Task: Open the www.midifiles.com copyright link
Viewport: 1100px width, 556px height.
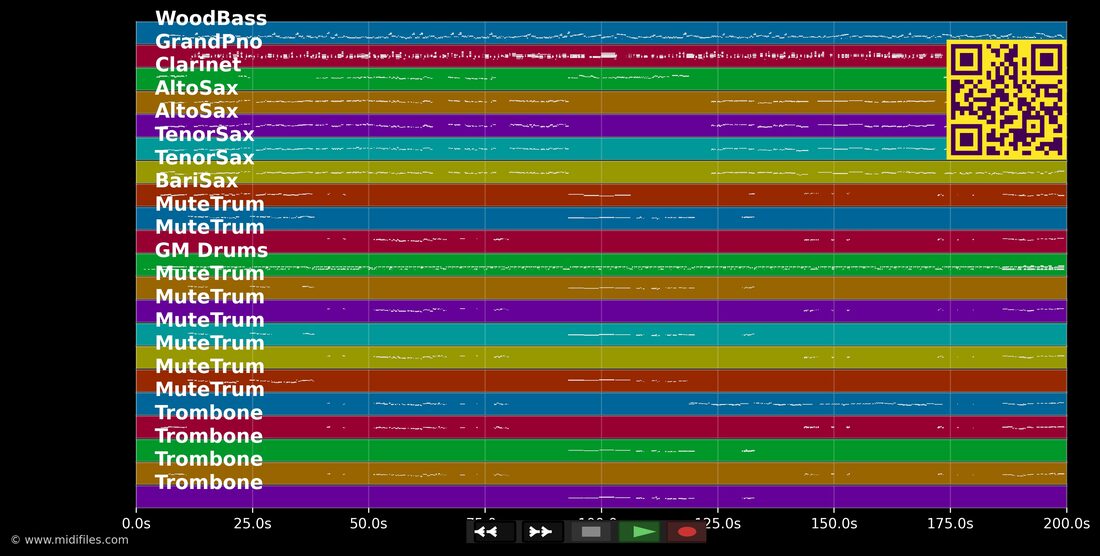Action: [69, 540]
